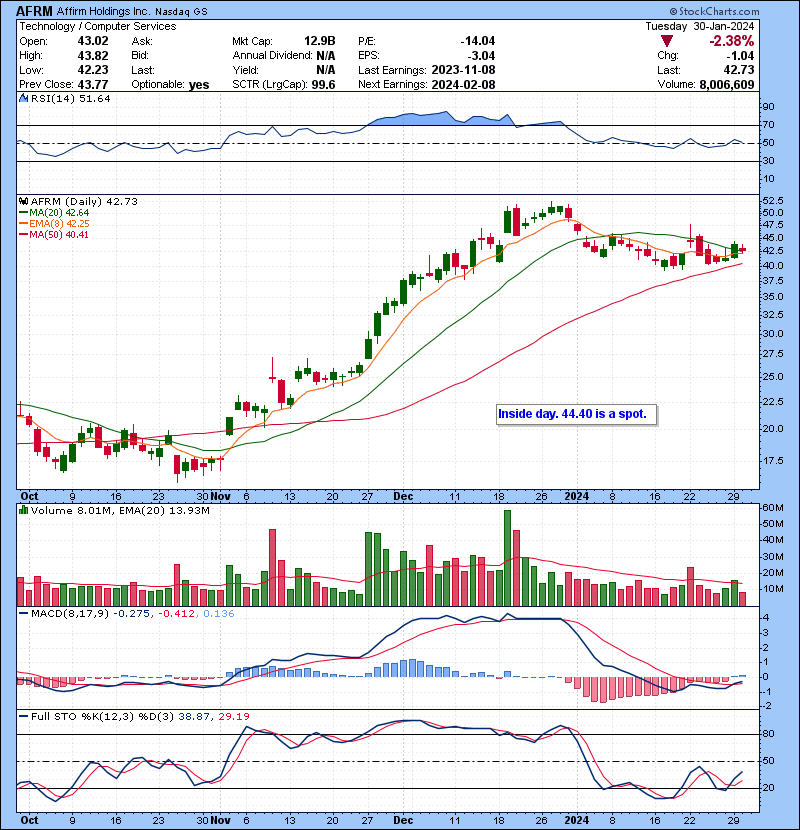Click the P/E value -14.04
This screenshot has height=830, width=800.
pyautogui.click(x=478, y=41)
